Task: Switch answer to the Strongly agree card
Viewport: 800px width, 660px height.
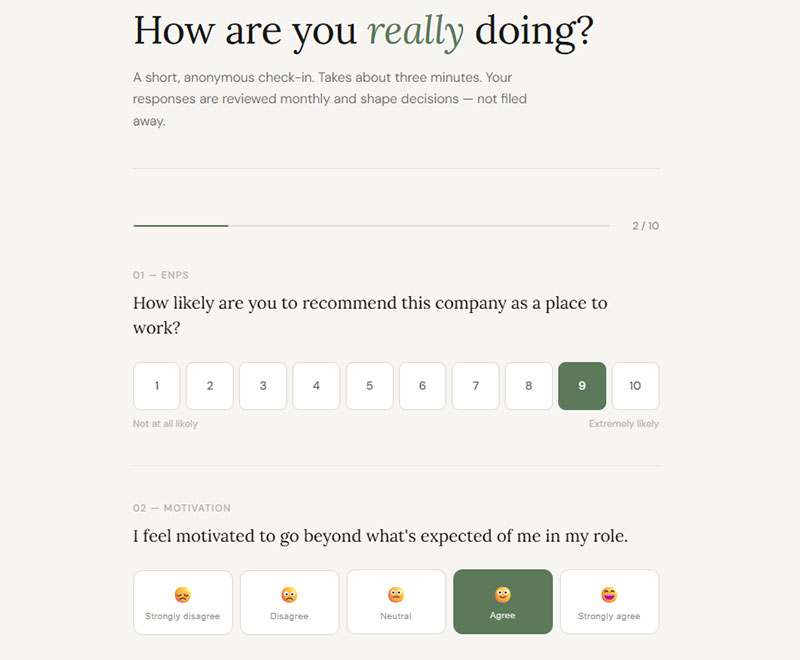Action: (610, 603)
